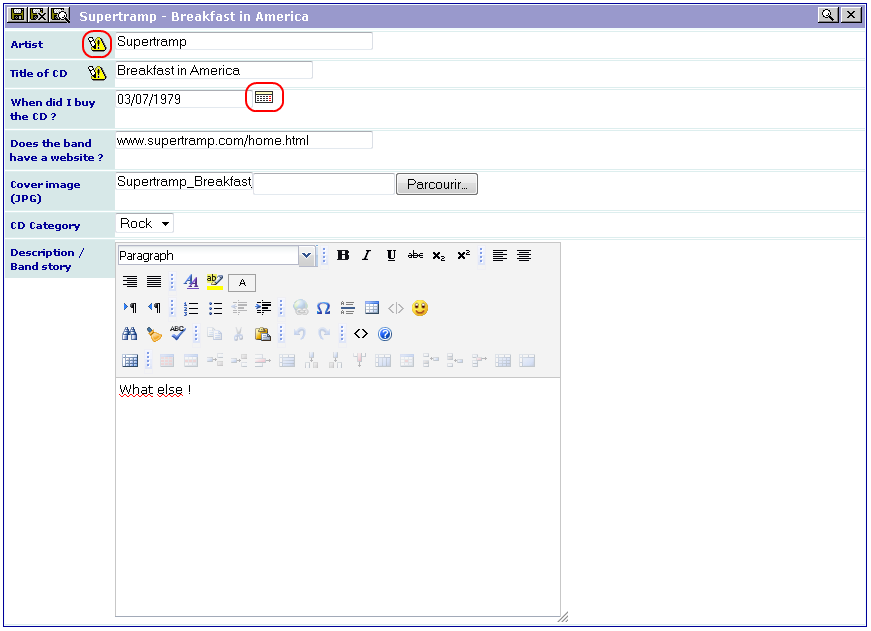Apply Italic formatting
The height and width of the screenshot is (631, 871).
click(367, 256)
